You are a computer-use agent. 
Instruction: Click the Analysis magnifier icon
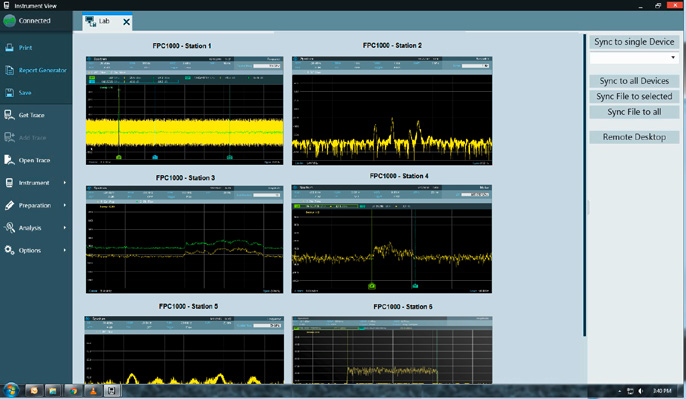(9, 228)
